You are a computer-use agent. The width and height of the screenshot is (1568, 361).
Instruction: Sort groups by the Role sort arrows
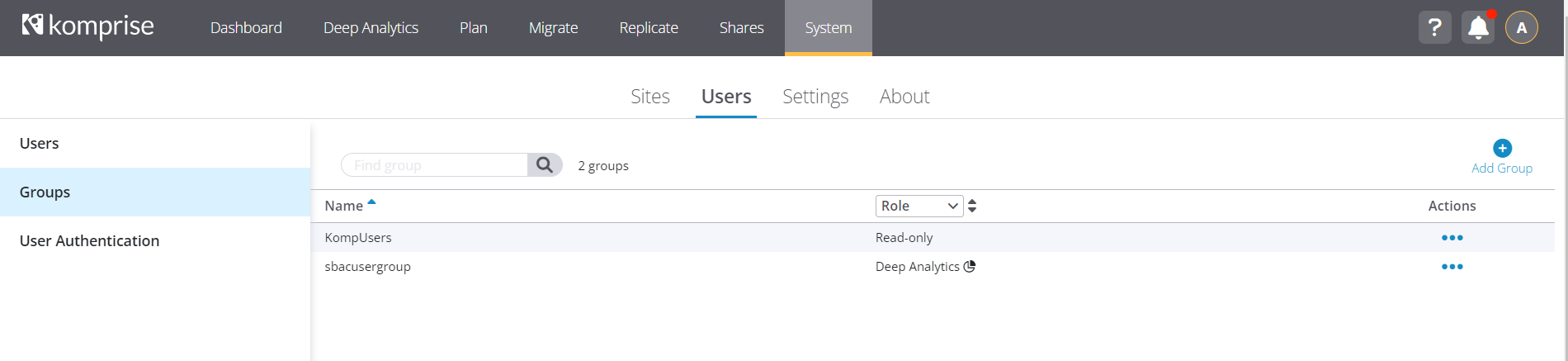pos(972,206)
